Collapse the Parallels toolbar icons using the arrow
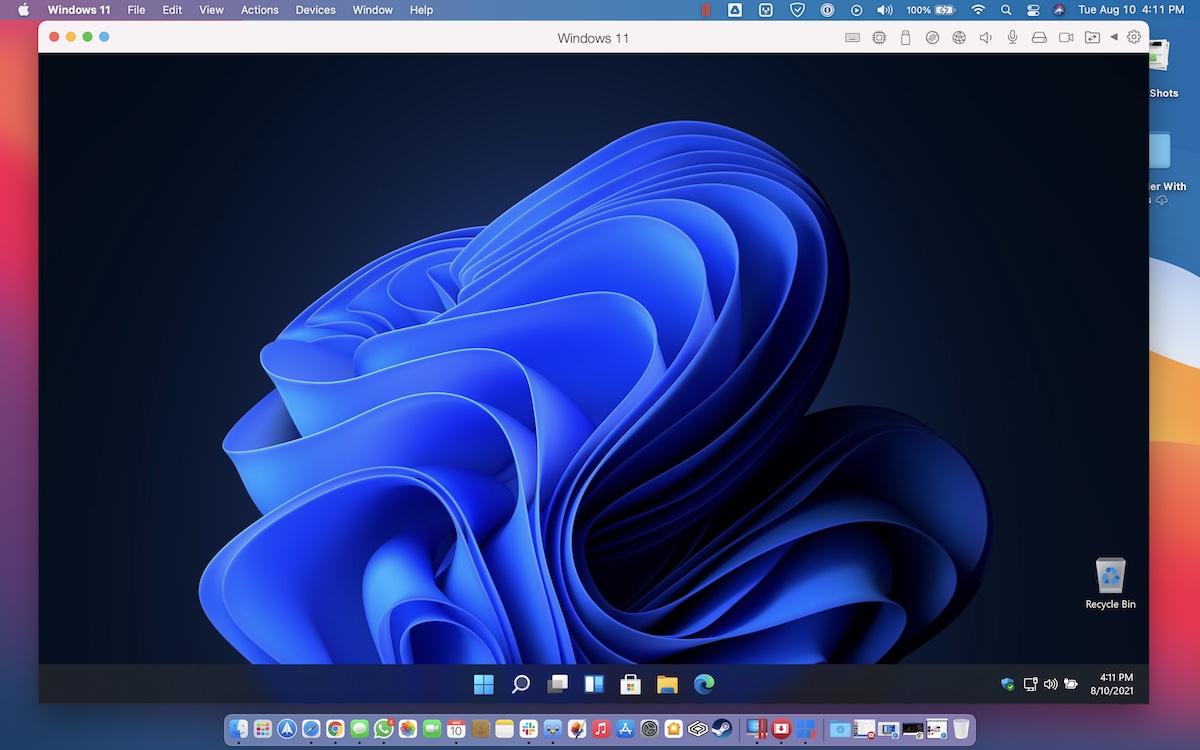Screen dimensions: 1200x750 (x=1114, y=38)
